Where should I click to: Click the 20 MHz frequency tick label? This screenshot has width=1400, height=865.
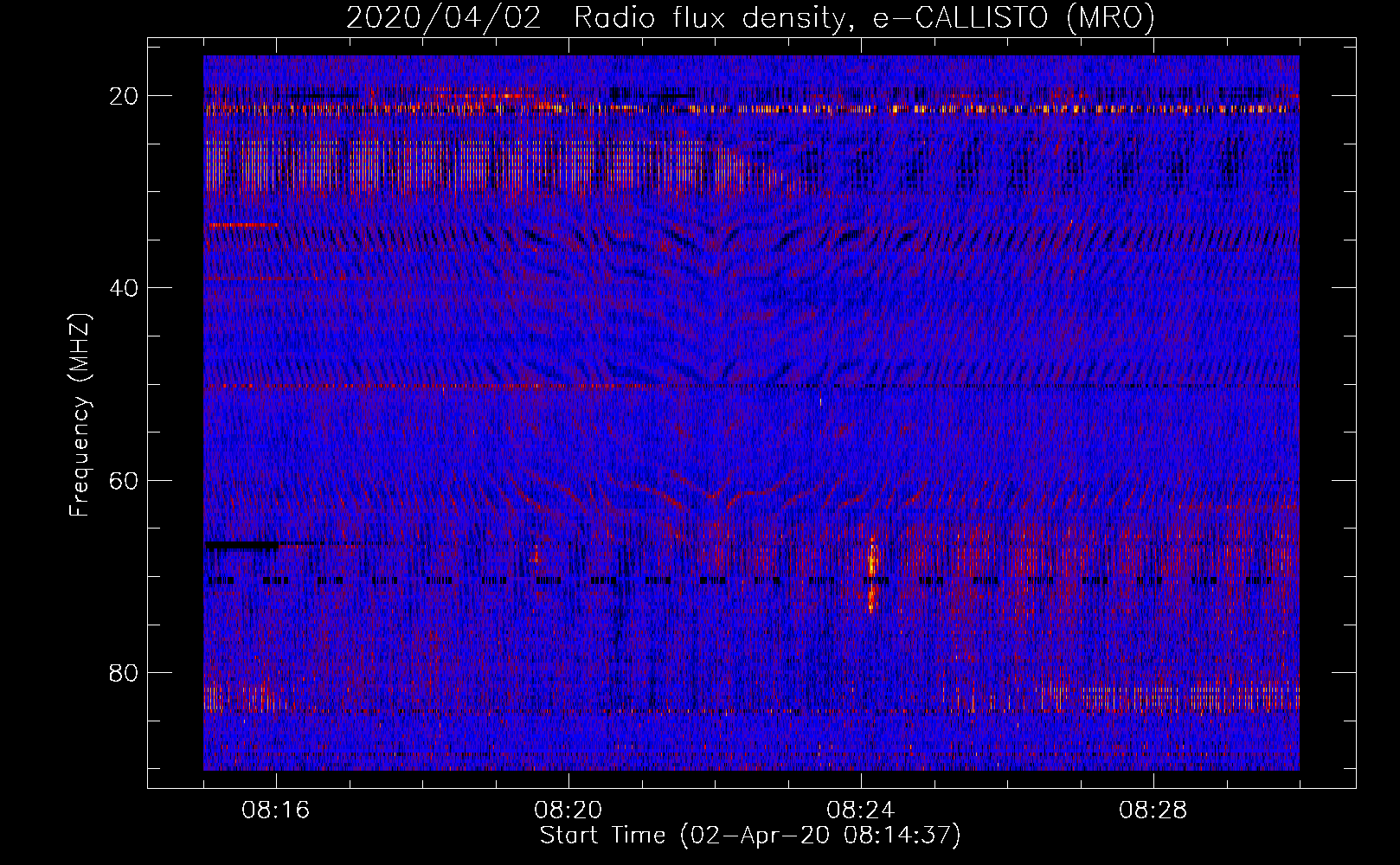124,96
